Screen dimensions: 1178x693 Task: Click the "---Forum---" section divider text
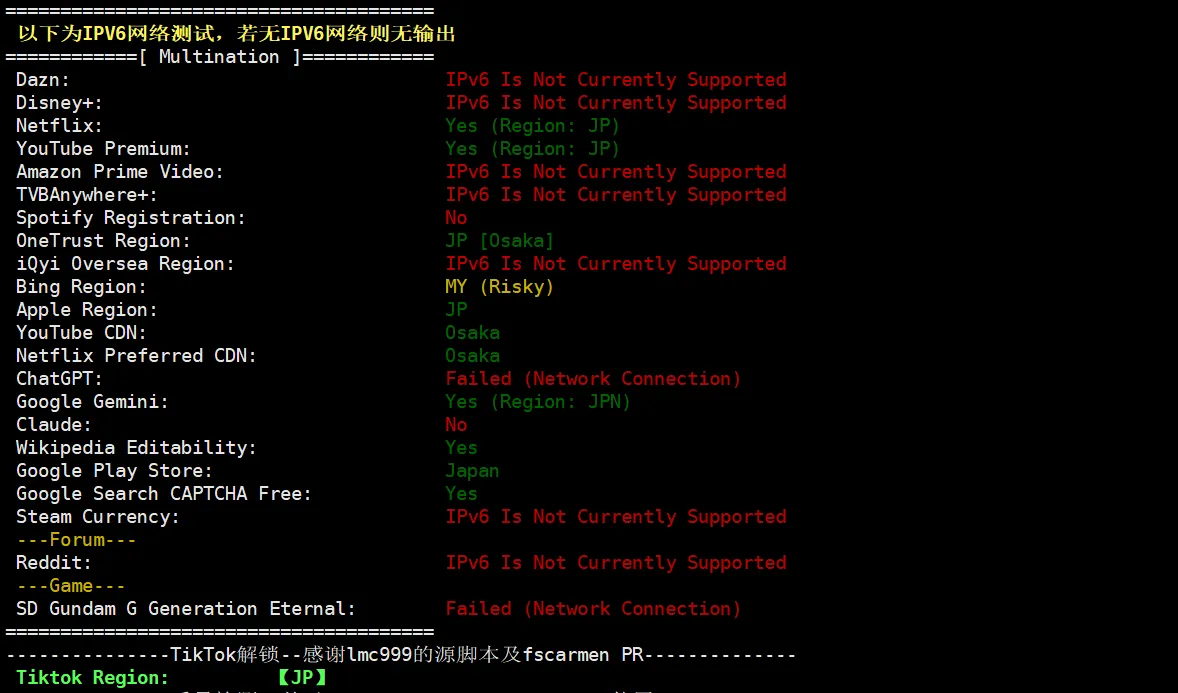[76, 540]
